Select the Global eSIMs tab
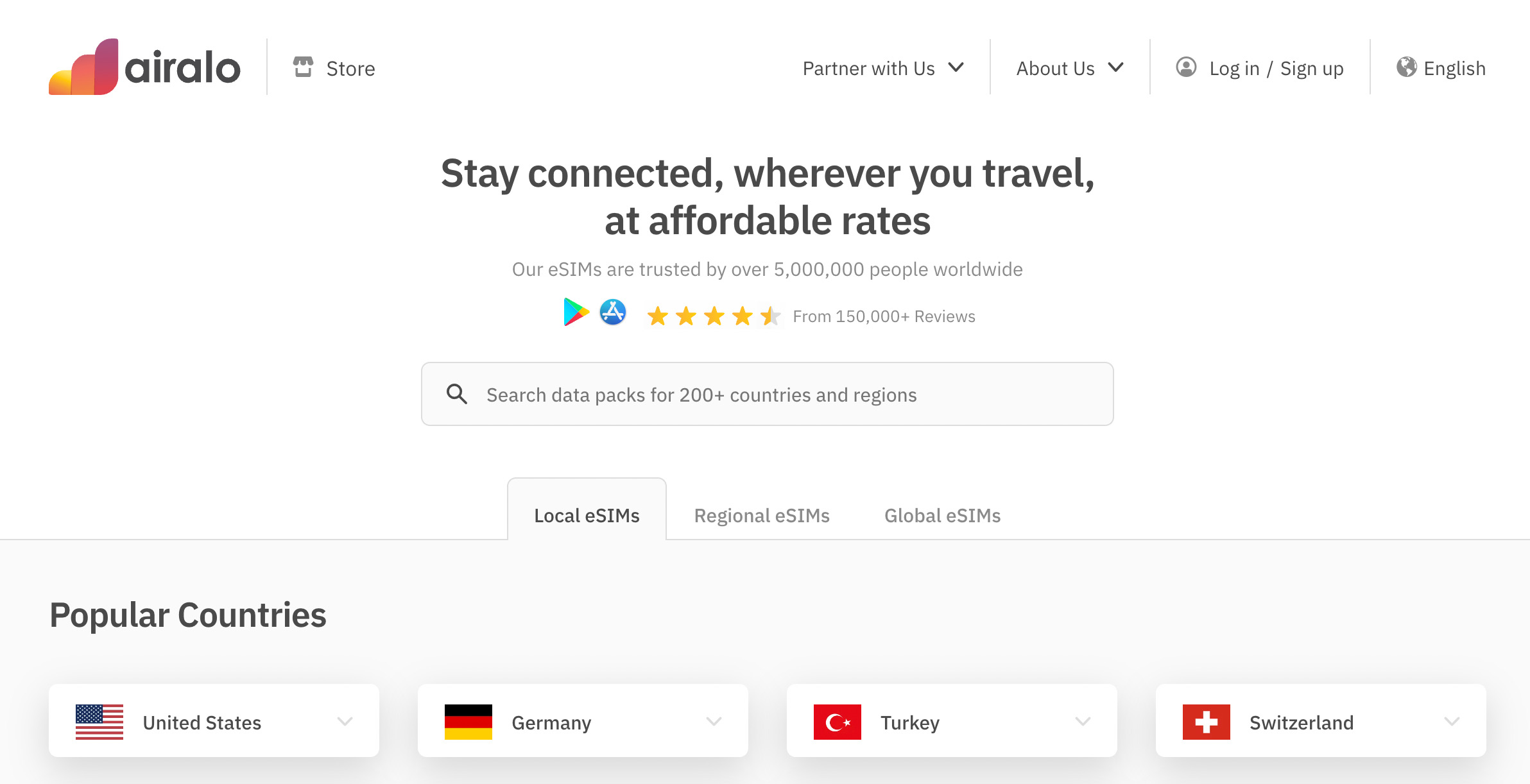 tap(942, 516)
